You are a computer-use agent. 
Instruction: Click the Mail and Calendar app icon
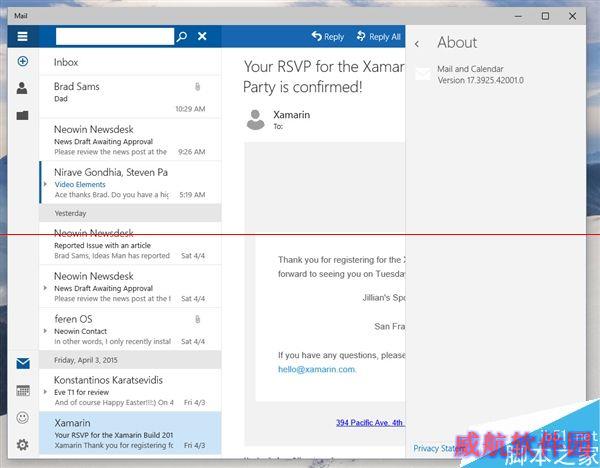[423, 73]
